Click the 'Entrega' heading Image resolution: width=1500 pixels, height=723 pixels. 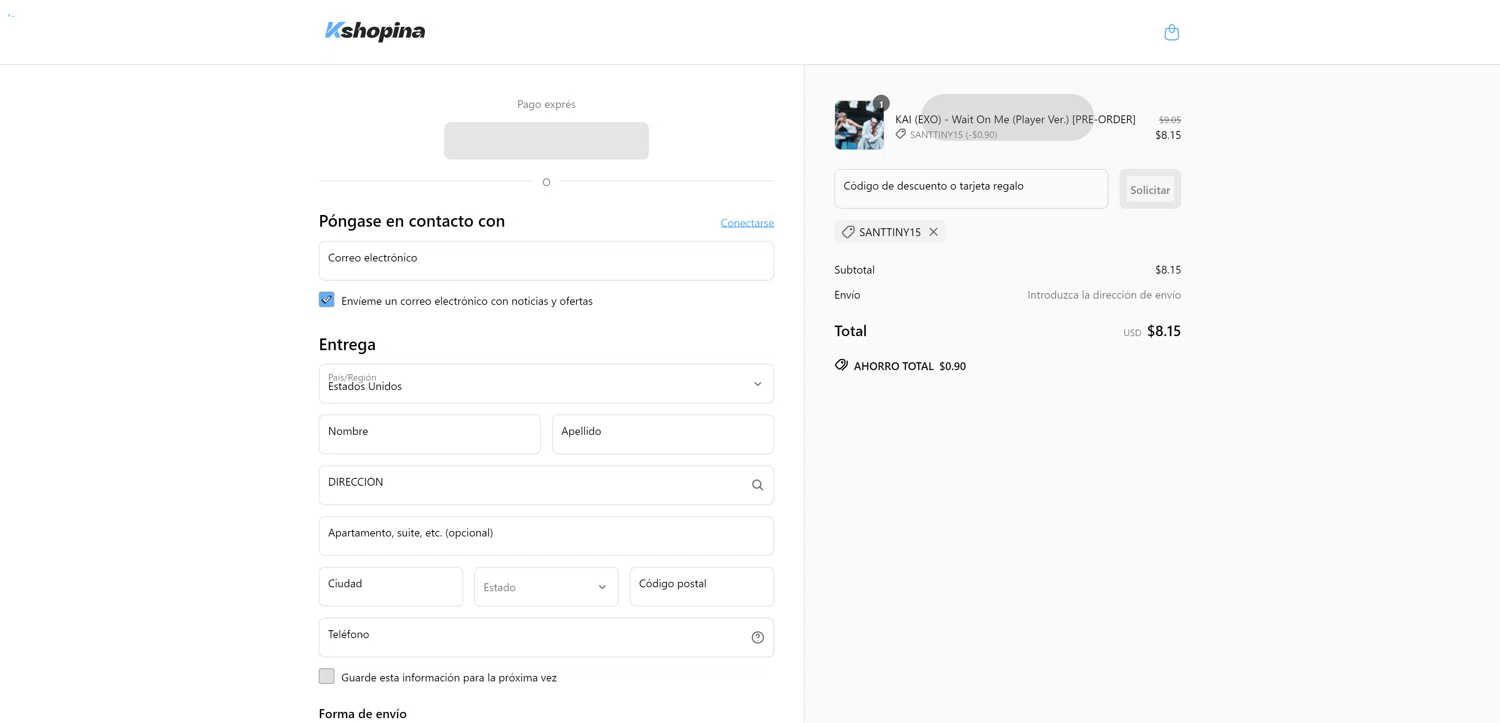pos(347,344)
